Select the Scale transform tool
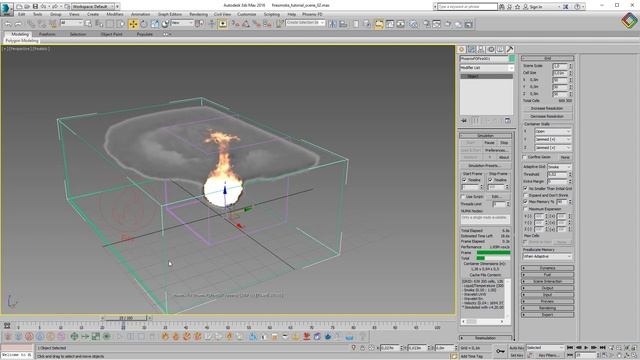 155,24
